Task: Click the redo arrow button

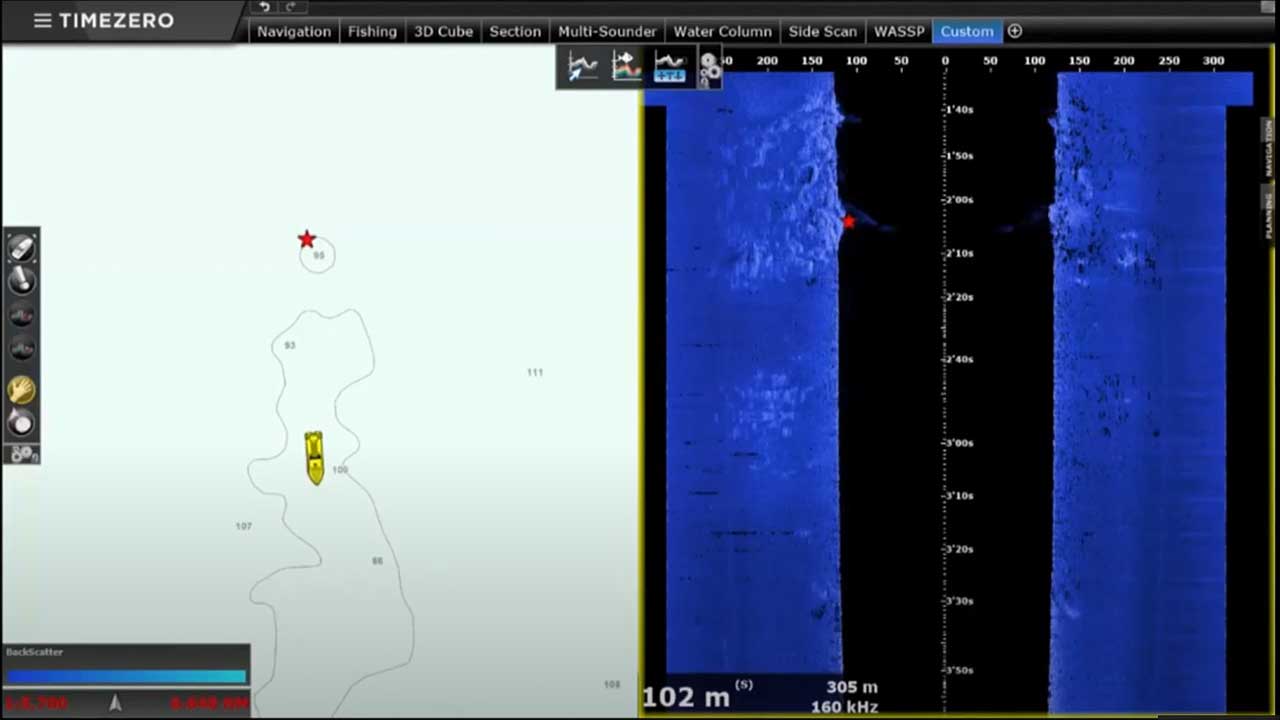Action: click(x=290, y=7)
